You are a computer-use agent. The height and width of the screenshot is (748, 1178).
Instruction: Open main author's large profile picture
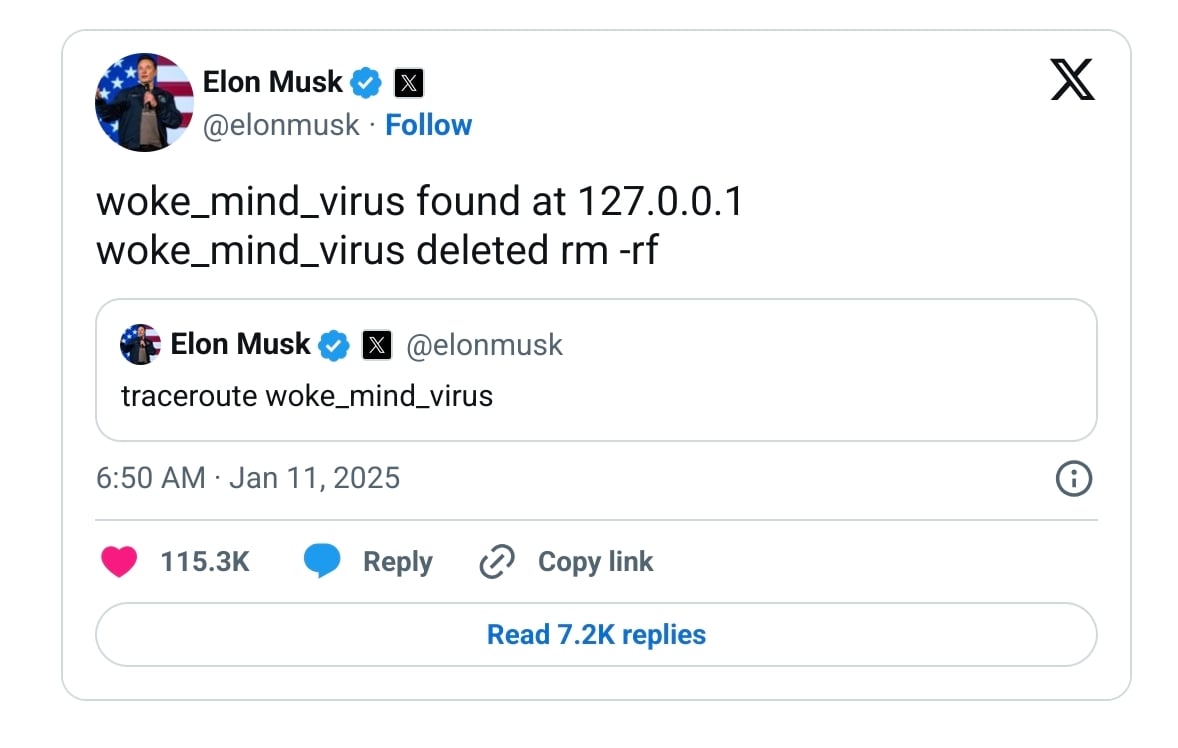click(144, 102)
